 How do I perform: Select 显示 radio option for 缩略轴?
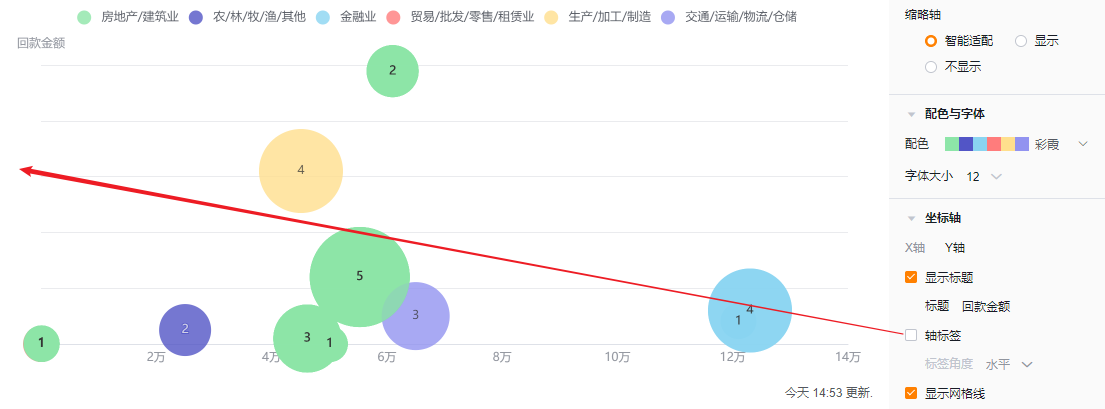tap(1021, 41)
